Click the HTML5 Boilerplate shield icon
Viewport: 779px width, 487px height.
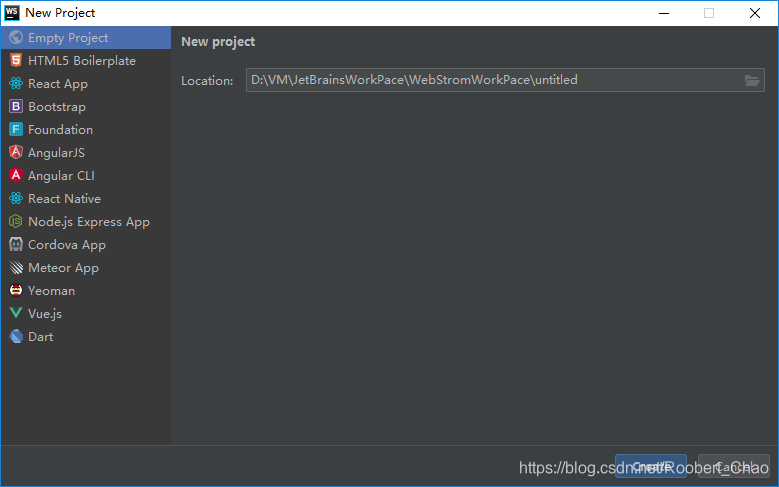pyautogui.click(x=16, y=60)
